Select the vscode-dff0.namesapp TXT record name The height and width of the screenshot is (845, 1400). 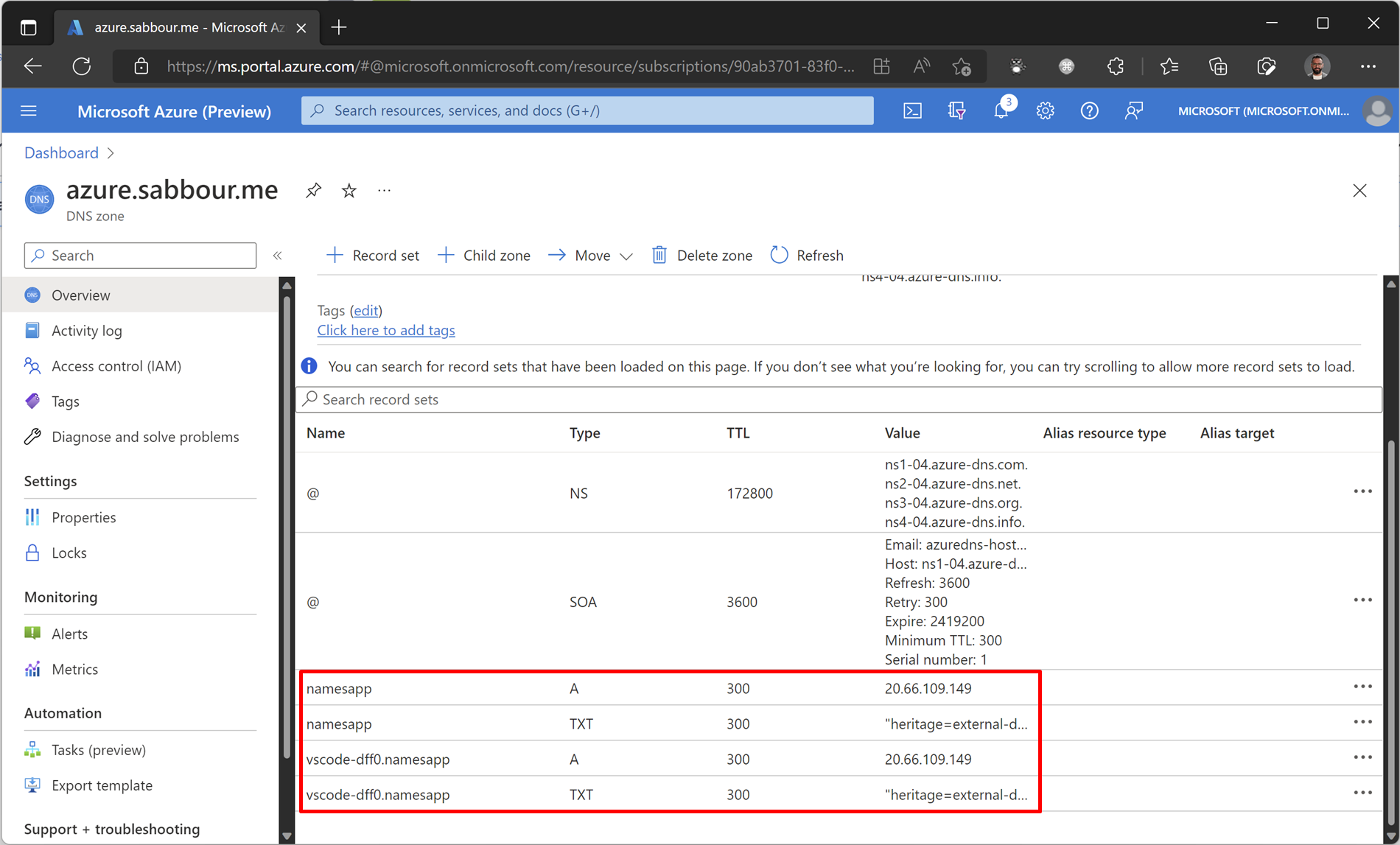click(378, 795)
